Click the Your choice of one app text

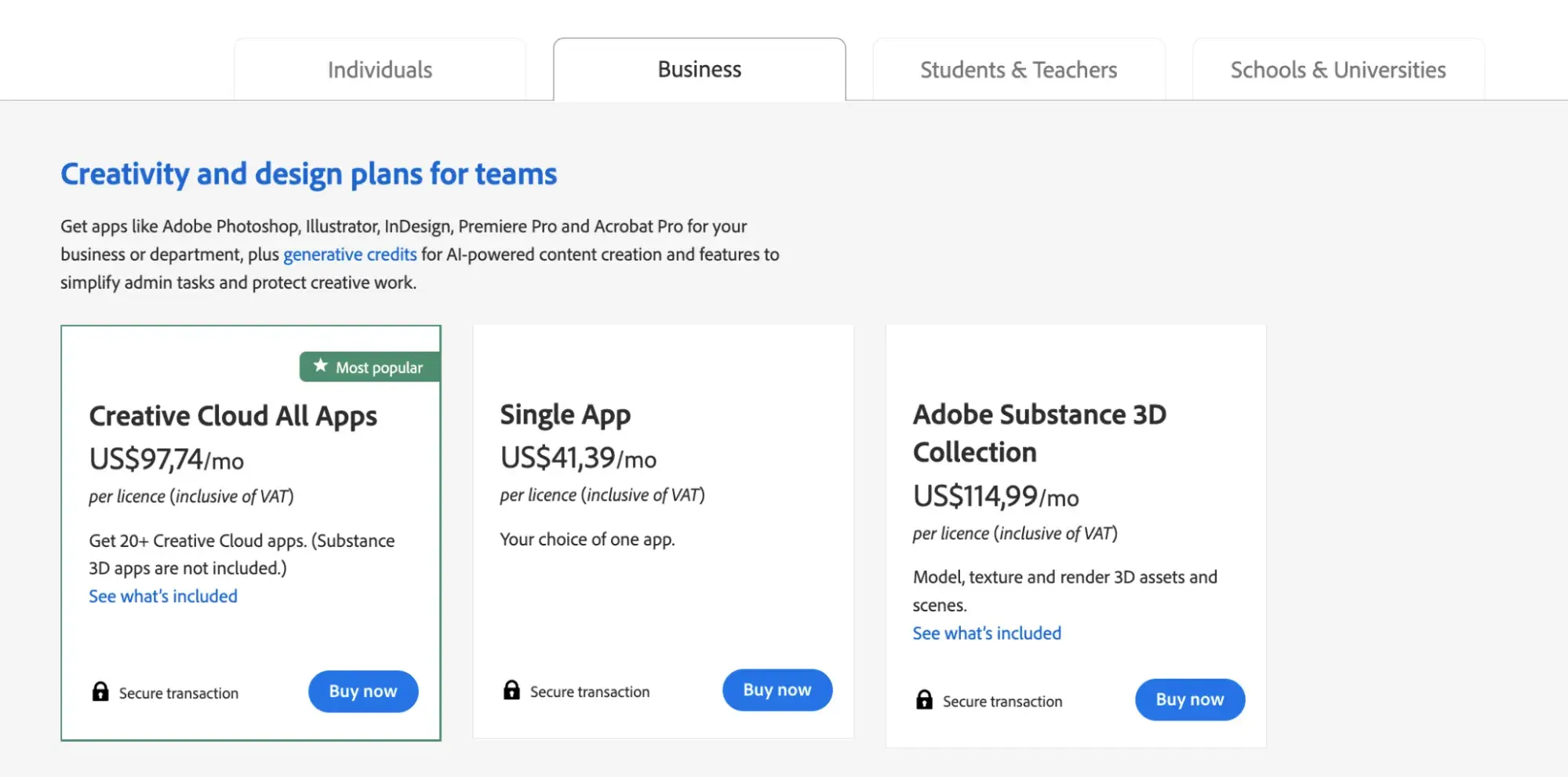point(588,539)
